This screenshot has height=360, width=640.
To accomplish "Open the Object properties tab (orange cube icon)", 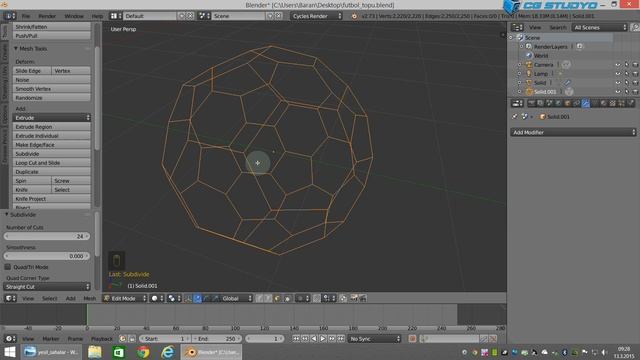I will (x=568, y=104).
